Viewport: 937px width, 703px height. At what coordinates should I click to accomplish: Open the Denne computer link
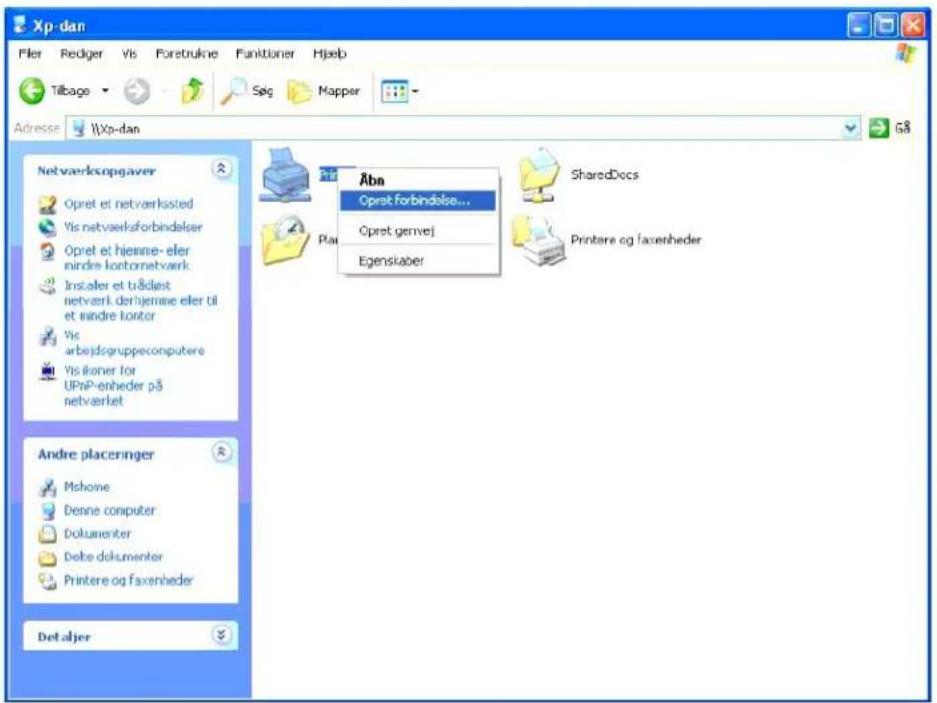[109, 511]
